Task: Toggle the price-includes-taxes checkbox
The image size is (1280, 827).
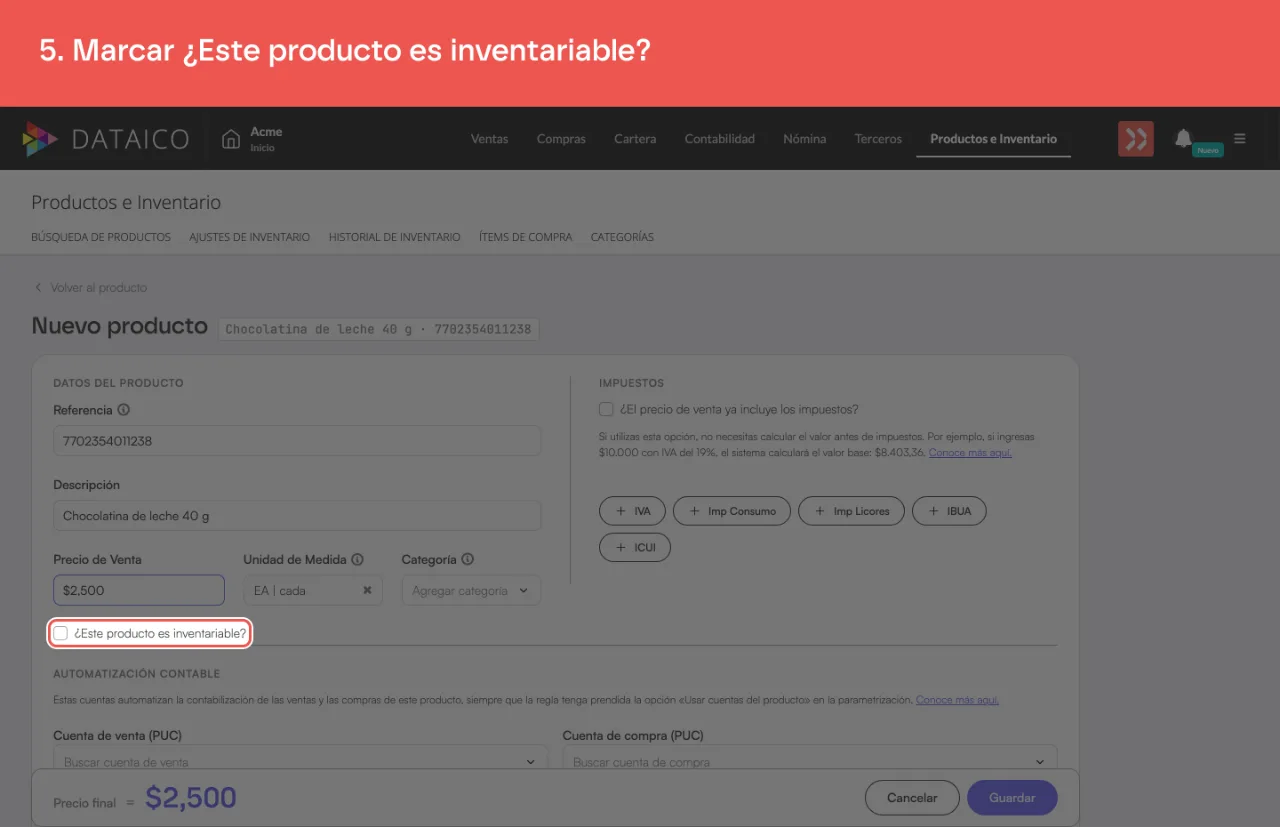Action: point(606,409)
